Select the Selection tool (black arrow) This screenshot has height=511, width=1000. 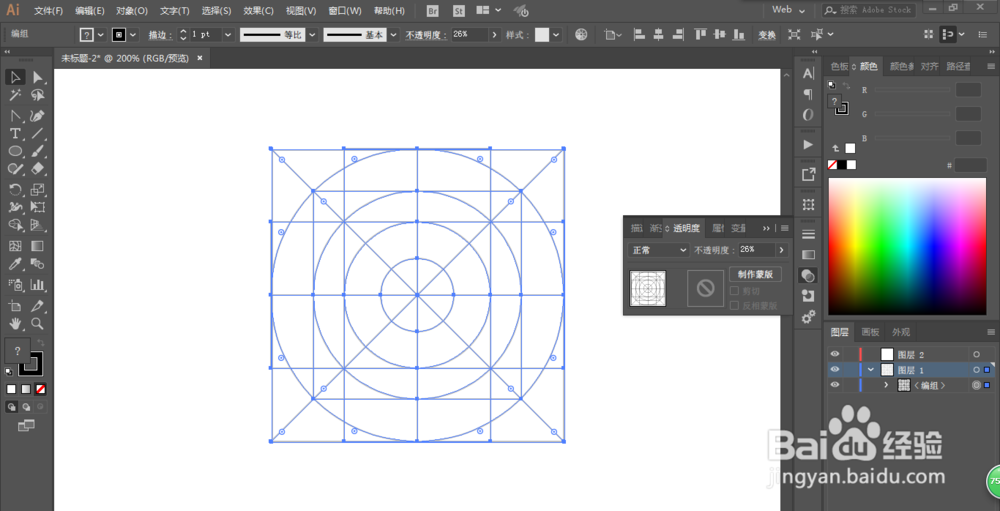click(x=15, y=77)
